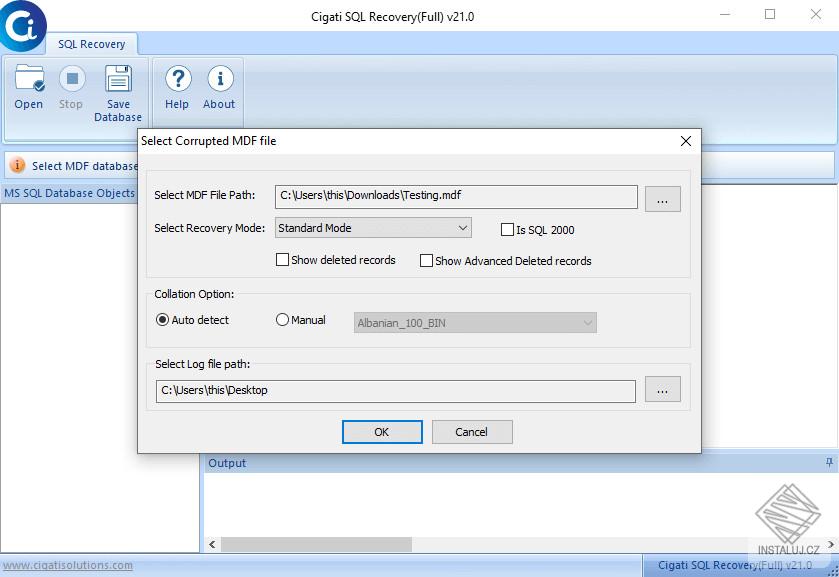Enable the Is SQL 2000 checkbox

click(507, 230)
